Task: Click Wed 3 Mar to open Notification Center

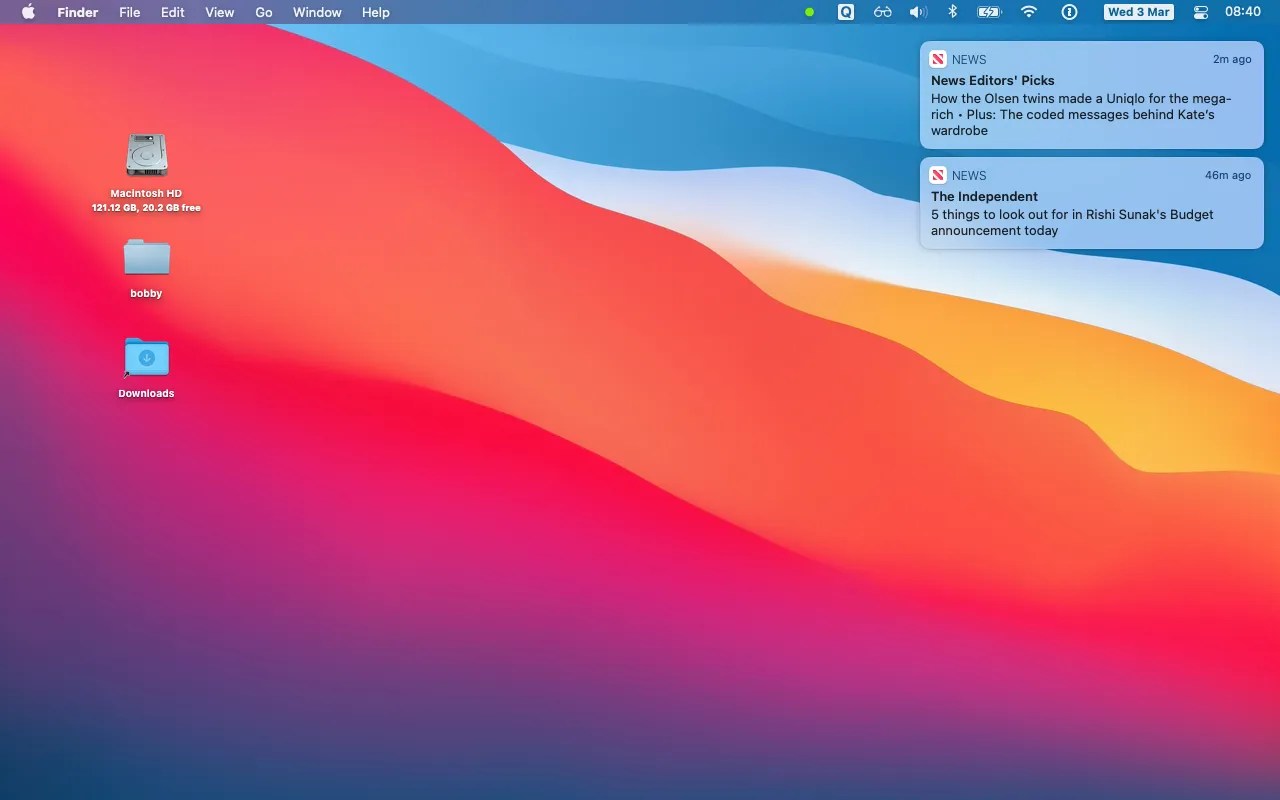Action: (1138, 12)
